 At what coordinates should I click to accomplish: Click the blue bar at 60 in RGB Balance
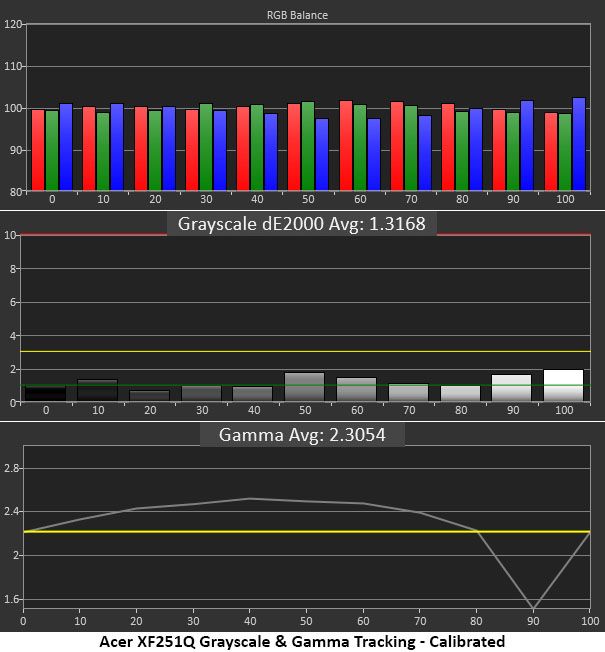374,155
